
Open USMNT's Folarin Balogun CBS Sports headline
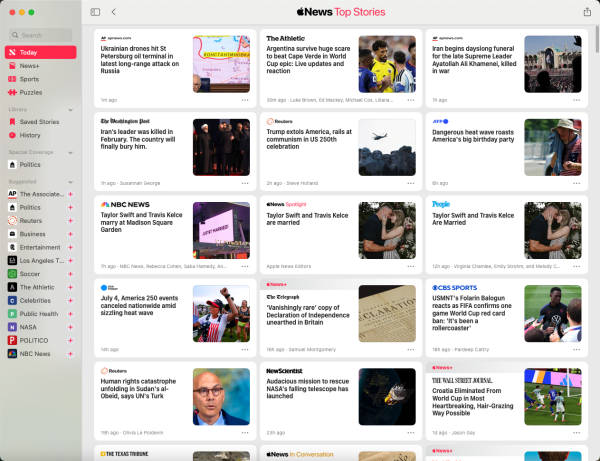click(472, 313)
